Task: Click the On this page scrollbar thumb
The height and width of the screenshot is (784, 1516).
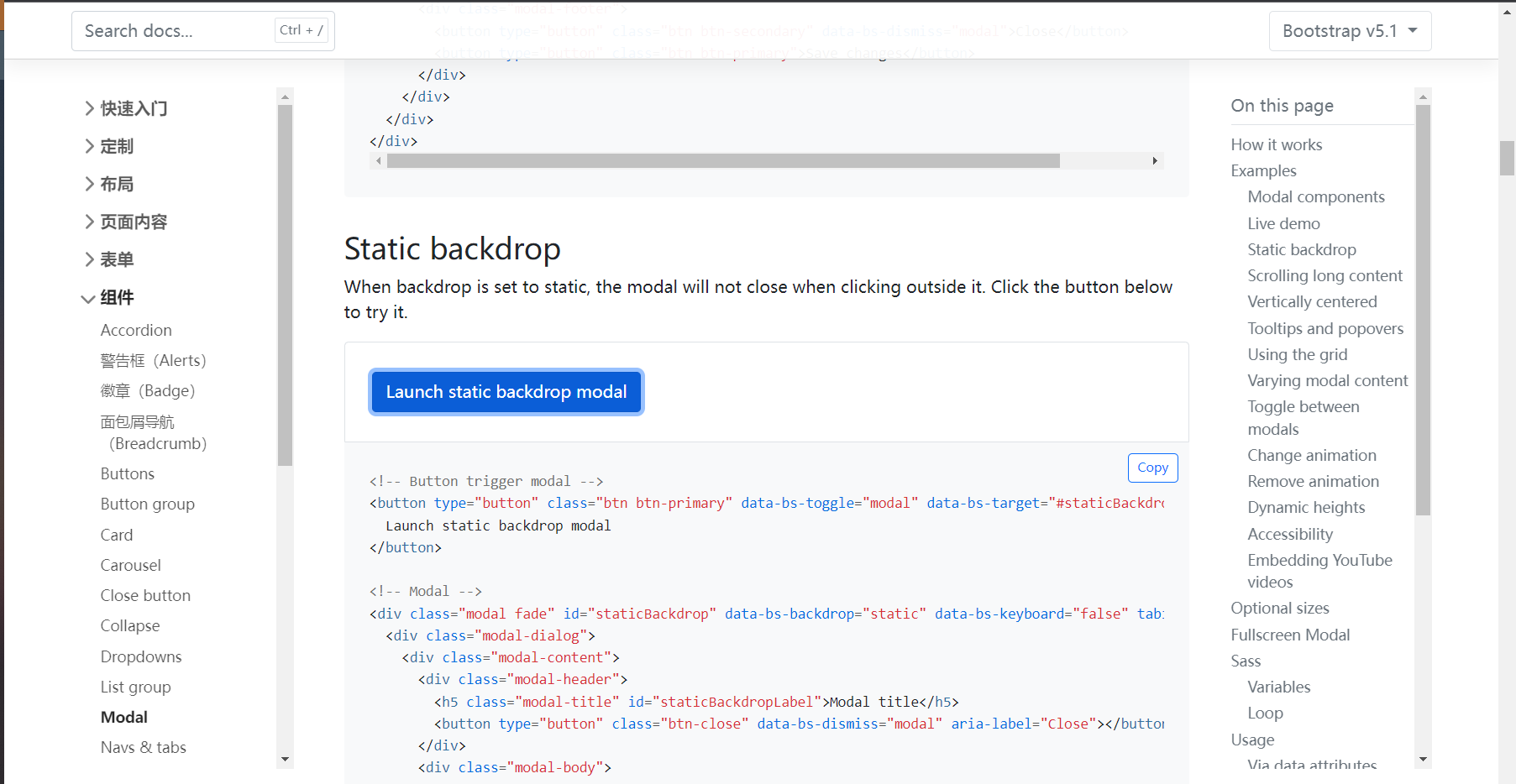Action: tap(1423, 310)
